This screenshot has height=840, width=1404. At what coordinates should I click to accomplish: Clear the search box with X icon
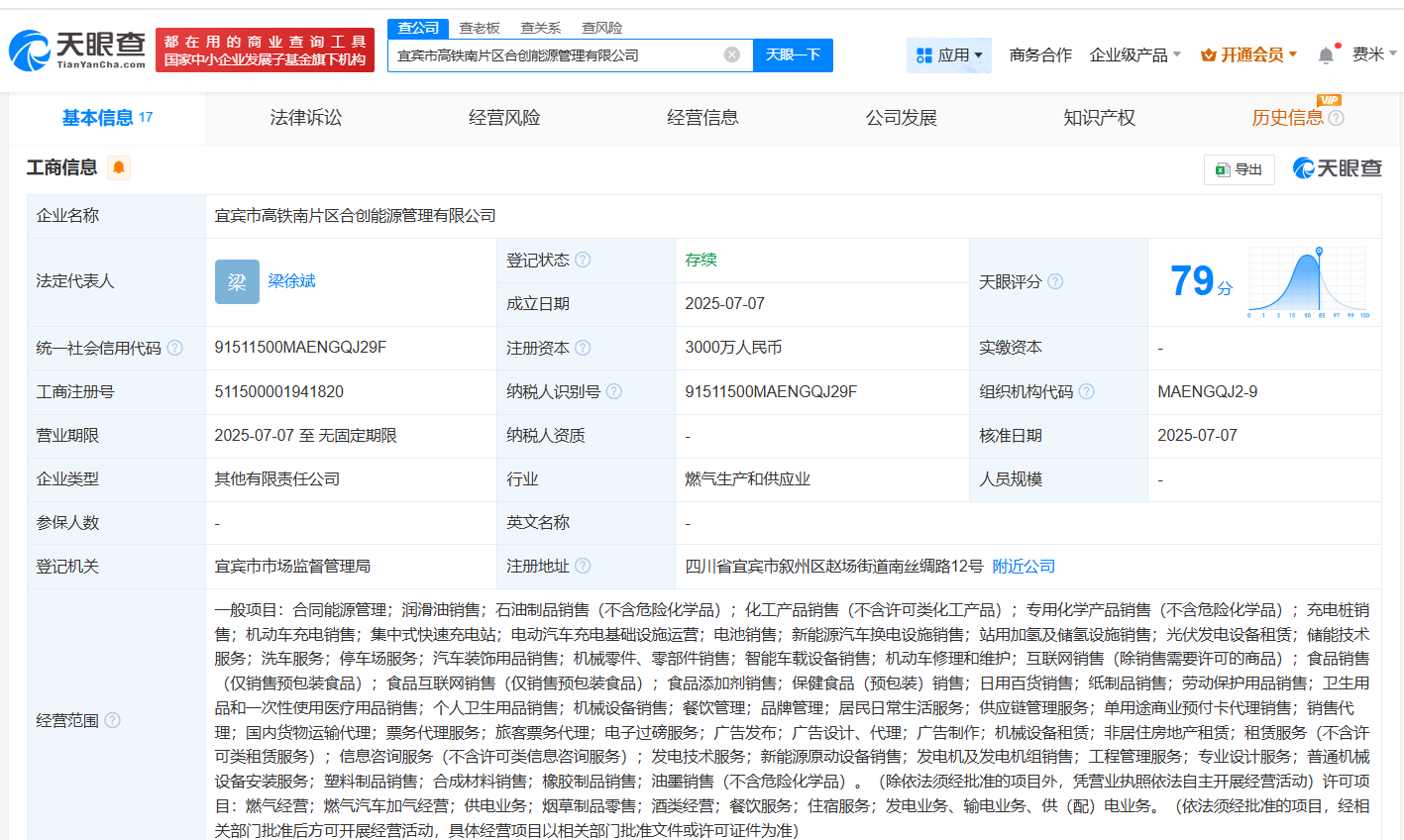pyautogui.click(x=732, y=54)
